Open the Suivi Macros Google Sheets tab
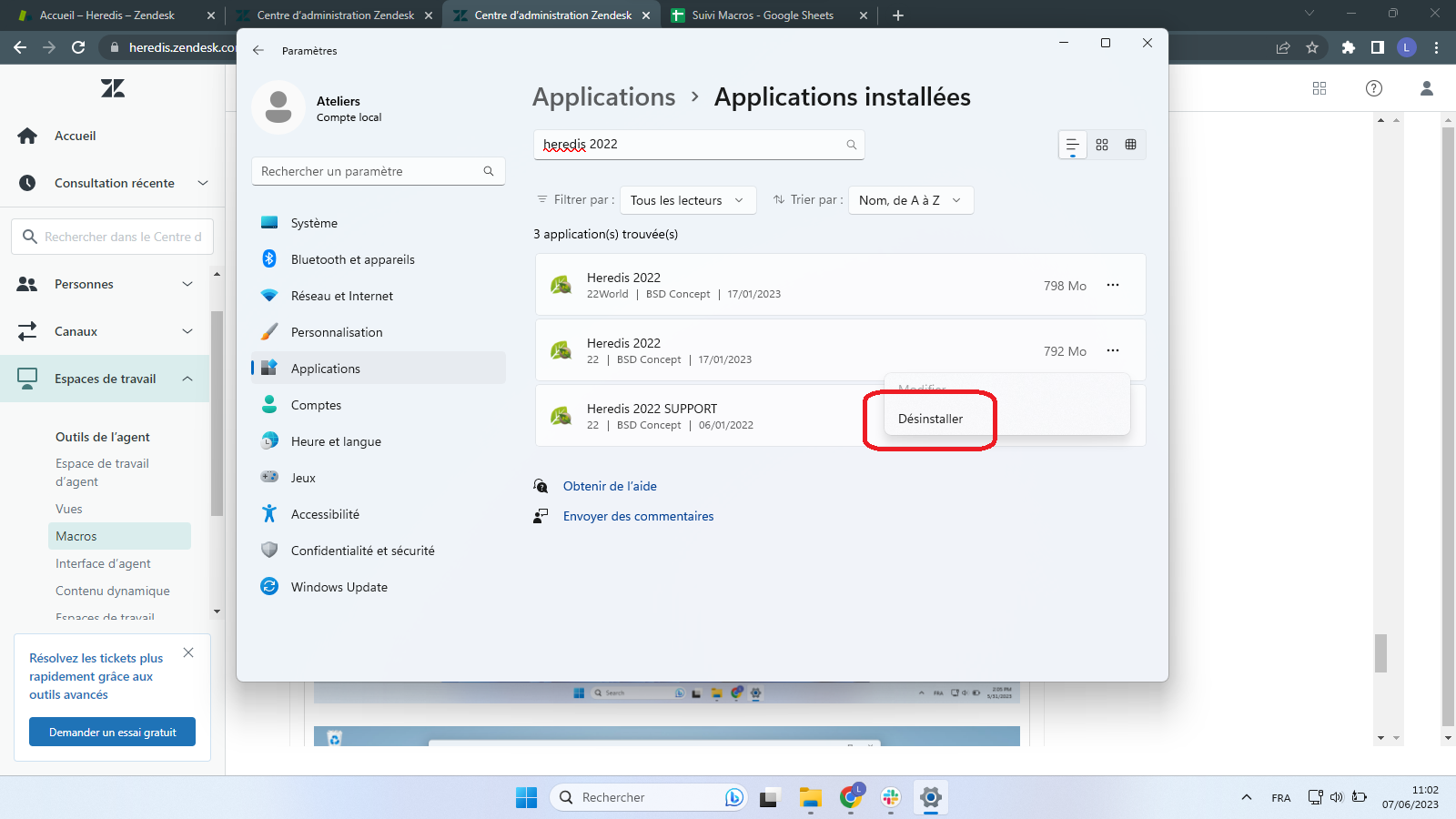Screen dimensions: 1456x819 click(x=762, y=15)
